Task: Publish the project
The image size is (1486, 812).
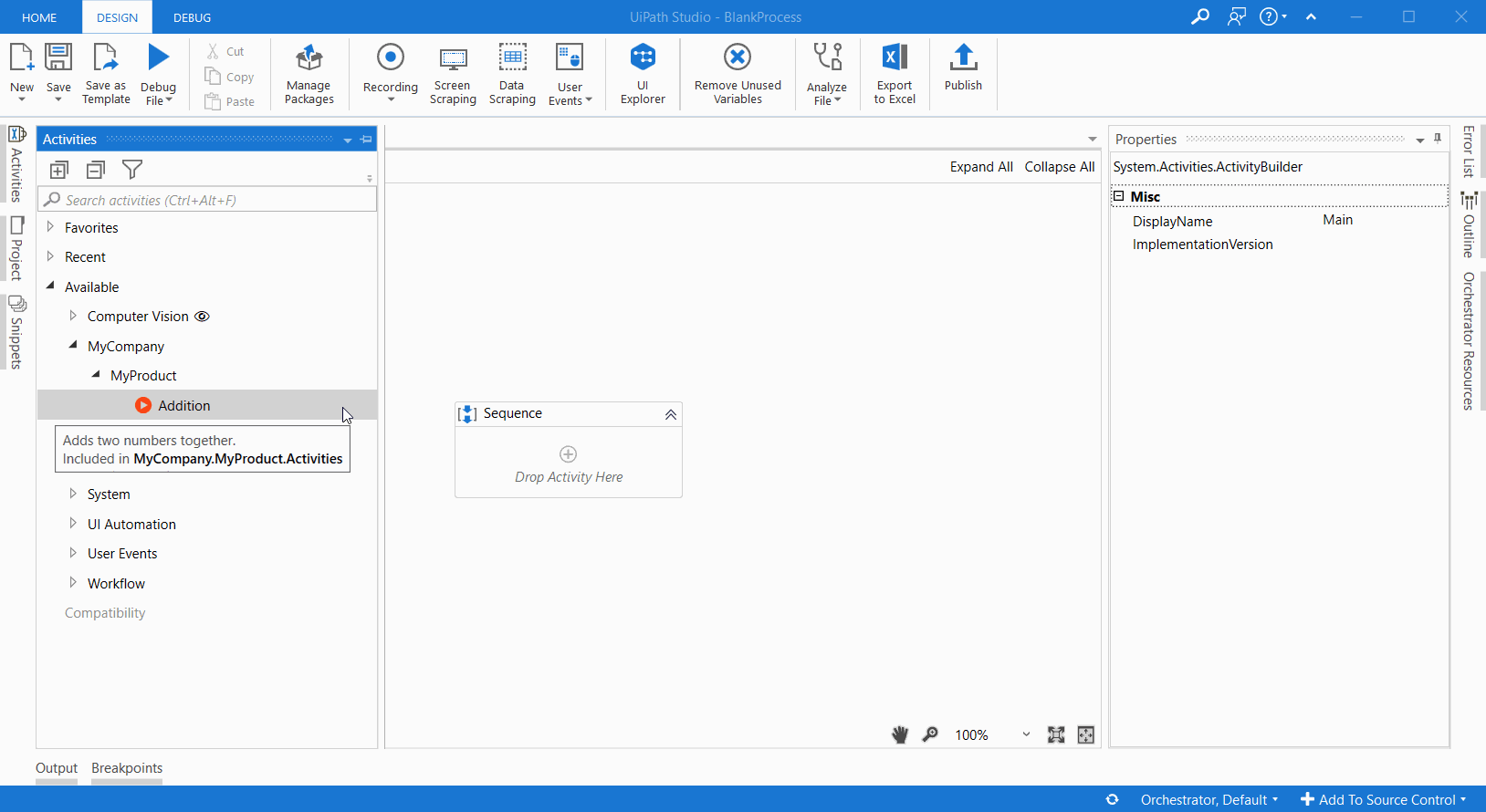Action: tap(963, 68)
